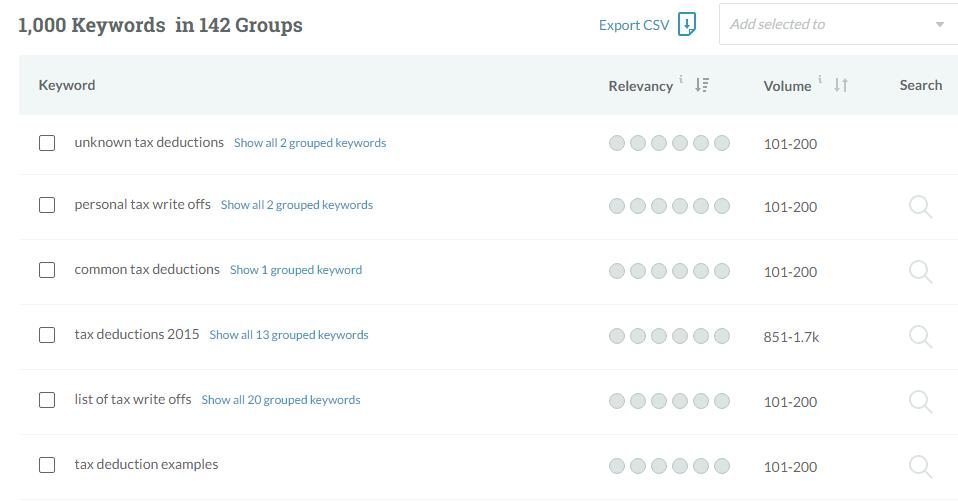Click the Relevancy info tooltip marker

(x=681, y=79)
